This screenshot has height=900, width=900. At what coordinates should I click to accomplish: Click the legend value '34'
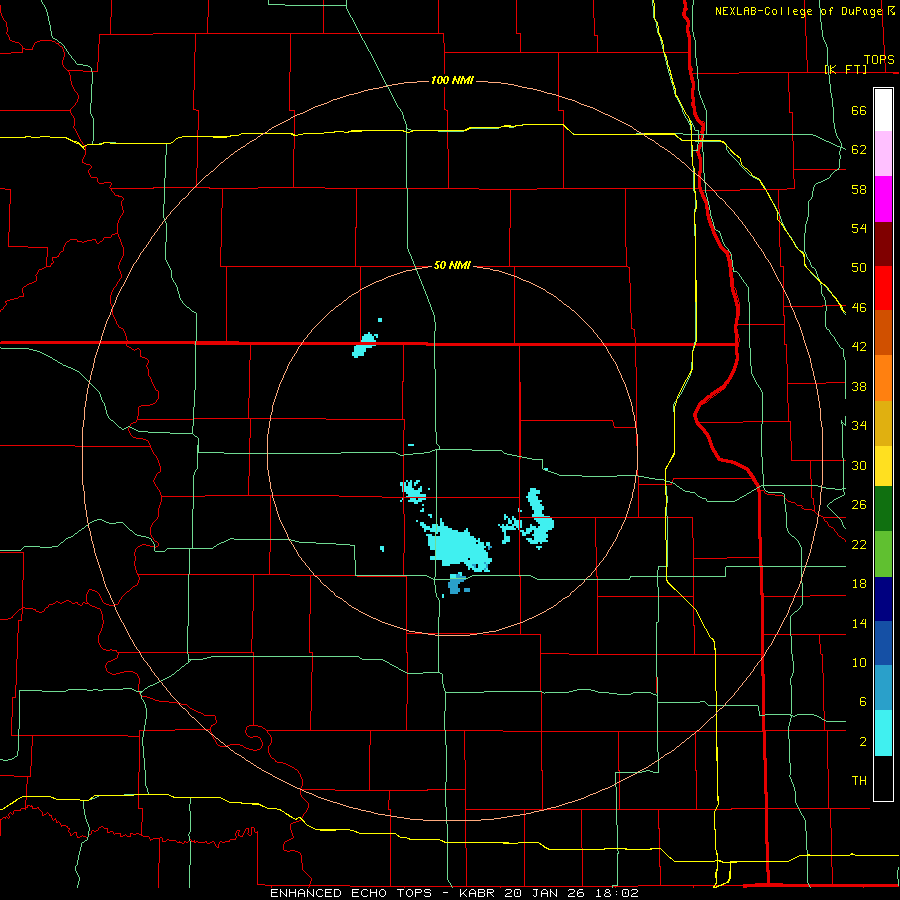(859, 426)
